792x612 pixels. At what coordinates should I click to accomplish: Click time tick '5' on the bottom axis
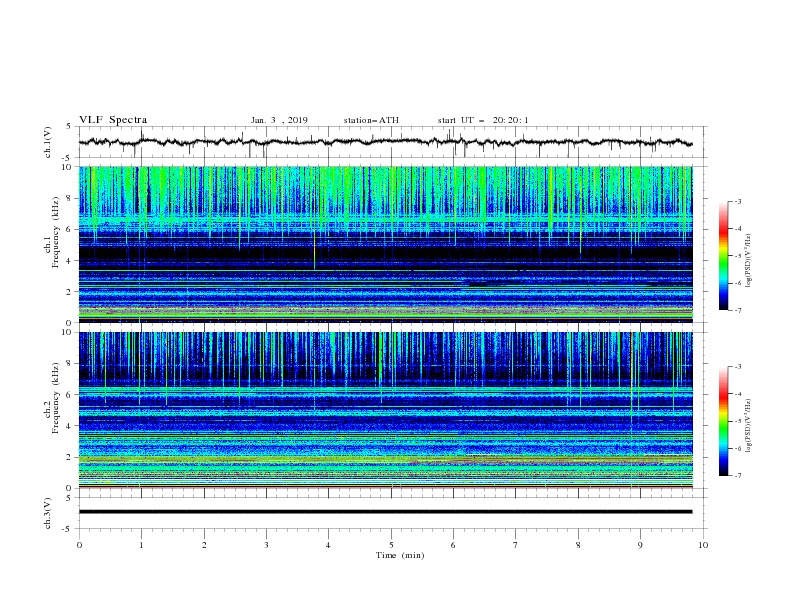click(x=391, y=545)
